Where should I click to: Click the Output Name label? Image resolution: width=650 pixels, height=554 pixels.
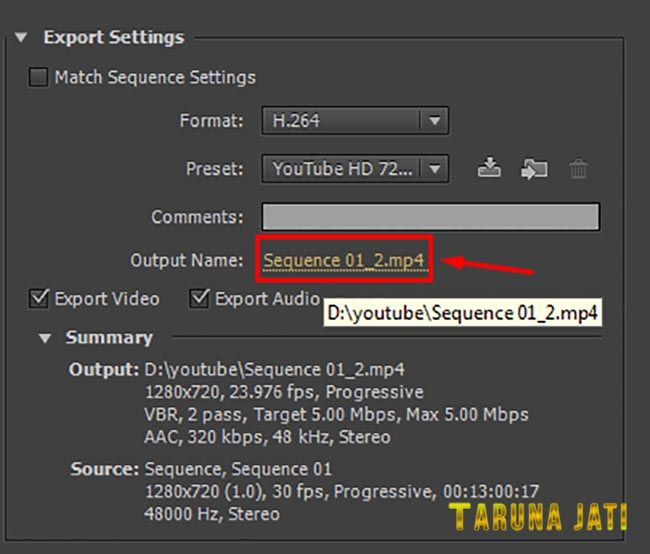tap(187, 260)
